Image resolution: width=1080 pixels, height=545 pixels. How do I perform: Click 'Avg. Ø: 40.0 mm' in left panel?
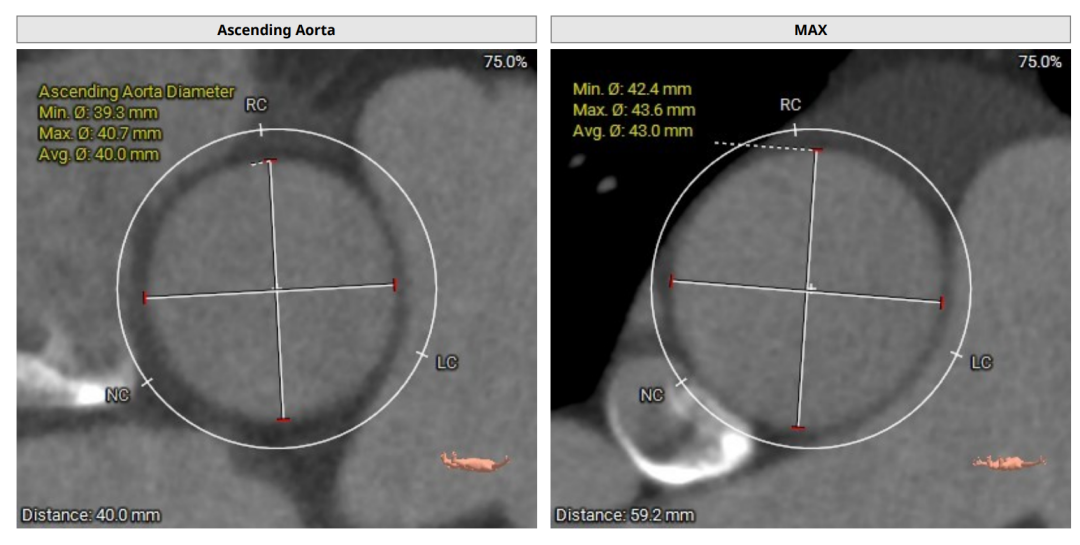[x=98, y=154]
